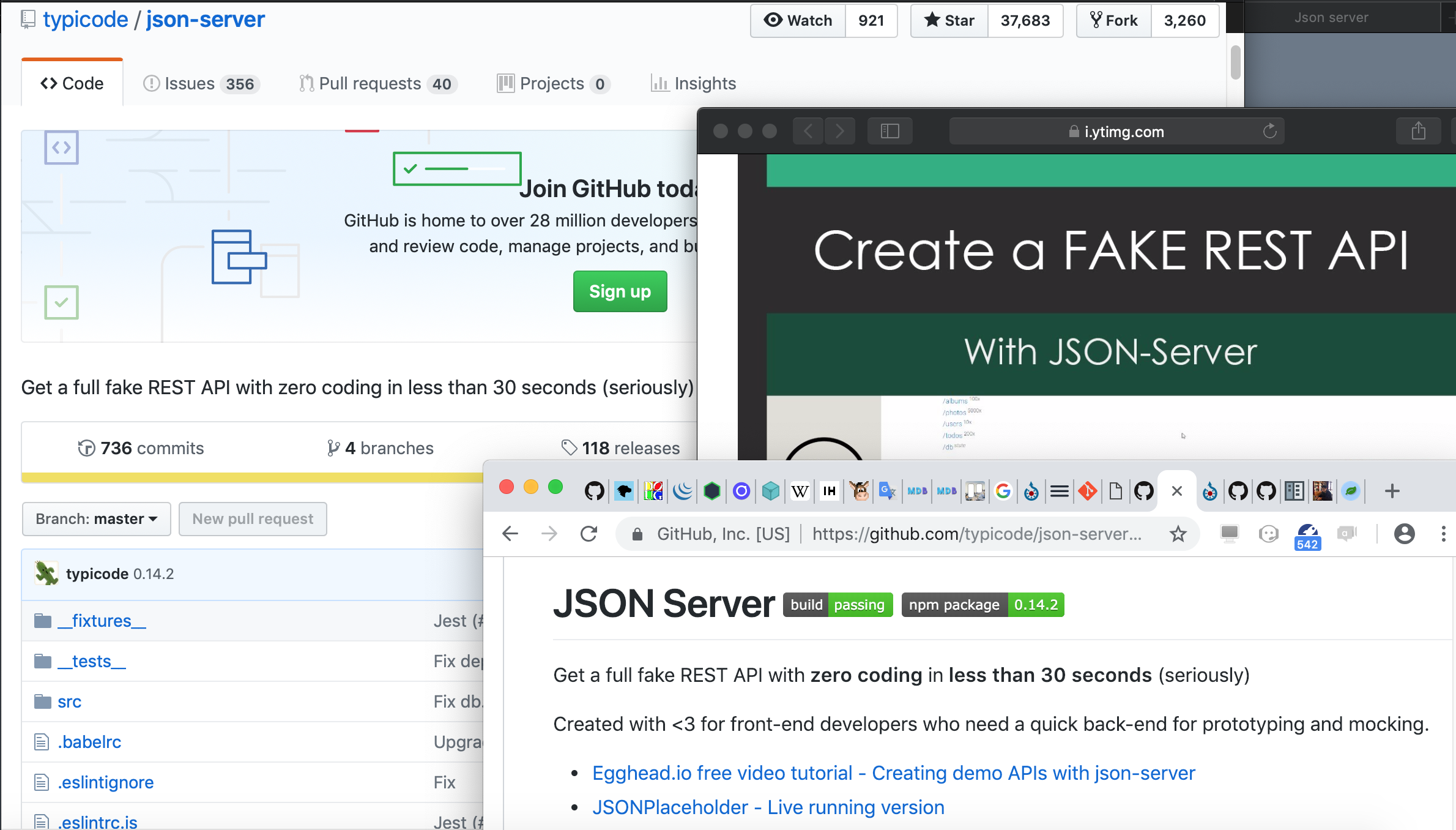Click the monitor extension icon in Chrome toolbar
The height and width of the screenshot is (830, 1456).
click(1229, 534)
